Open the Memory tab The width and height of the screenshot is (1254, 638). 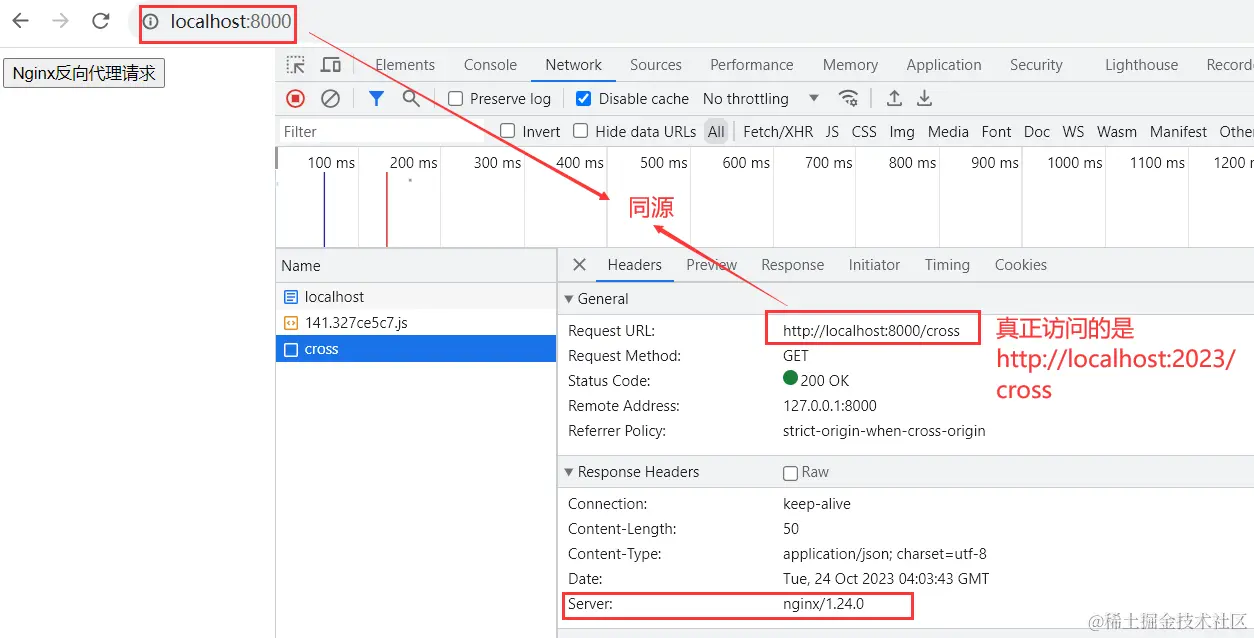pos(850,65)
